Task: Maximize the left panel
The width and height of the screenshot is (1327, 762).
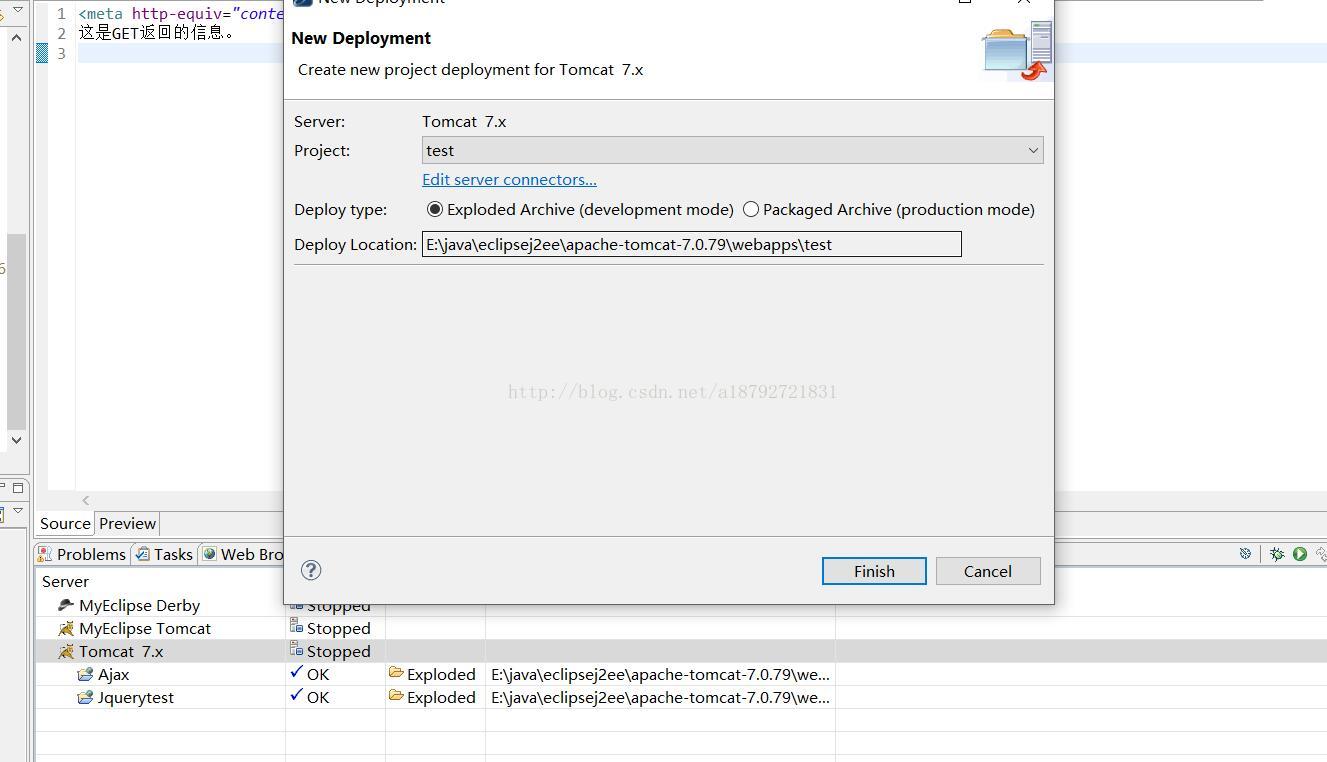Action: point(18,488)
